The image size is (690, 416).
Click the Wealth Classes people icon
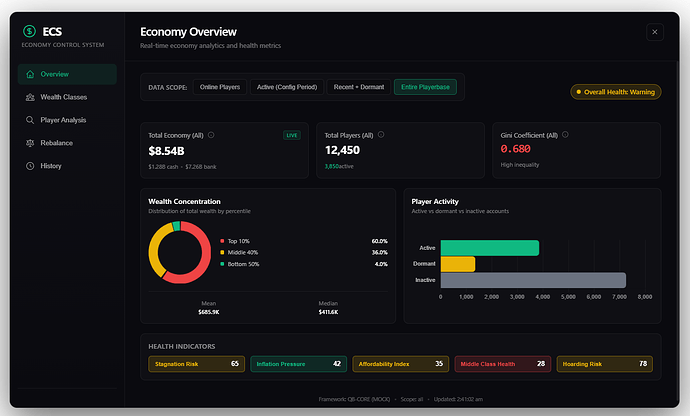pyautogui.click(x=30, y=97)
